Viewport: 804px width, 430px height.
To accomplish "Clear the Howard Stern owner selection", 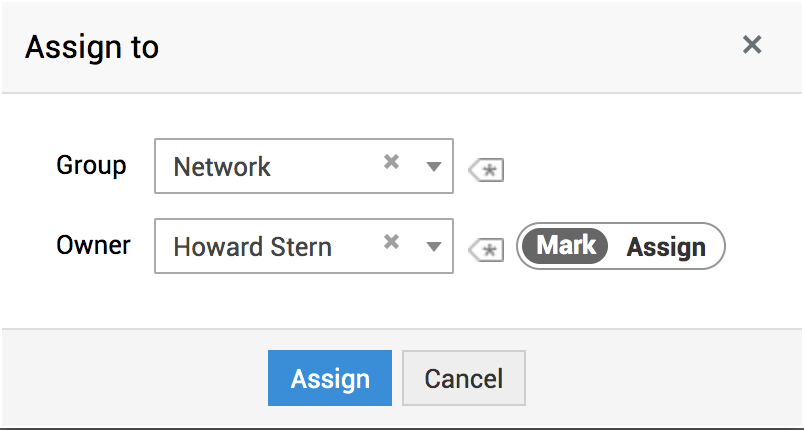I will [392, 243].
